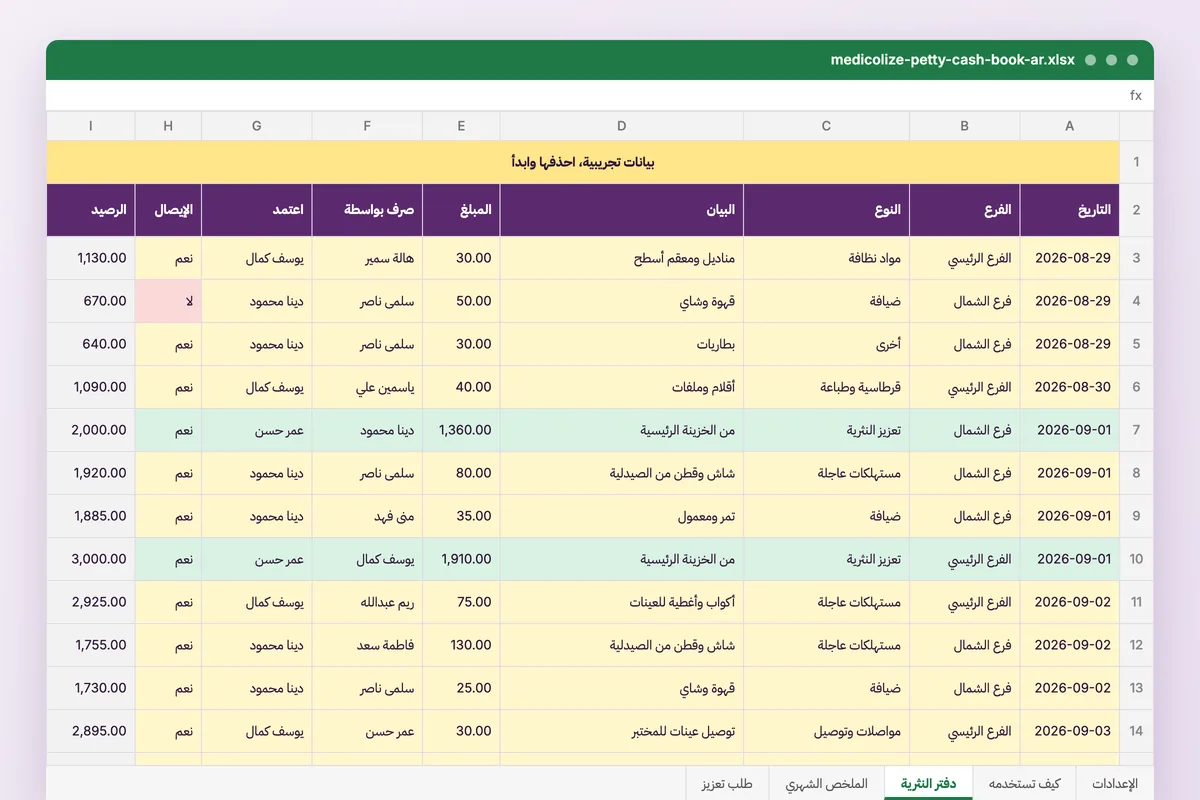Screen dimensions: 1200x800
Task: Select column D header
Action: click(622, 126)
